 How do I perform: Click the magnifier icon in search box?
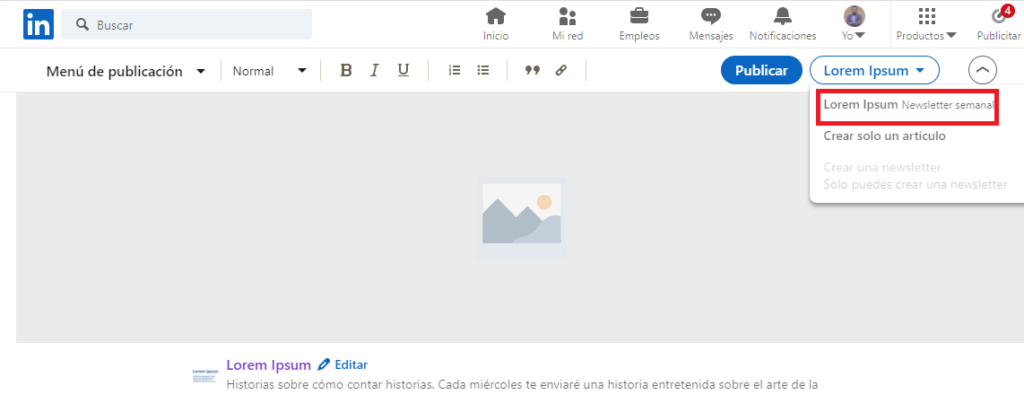click(82, 25)
